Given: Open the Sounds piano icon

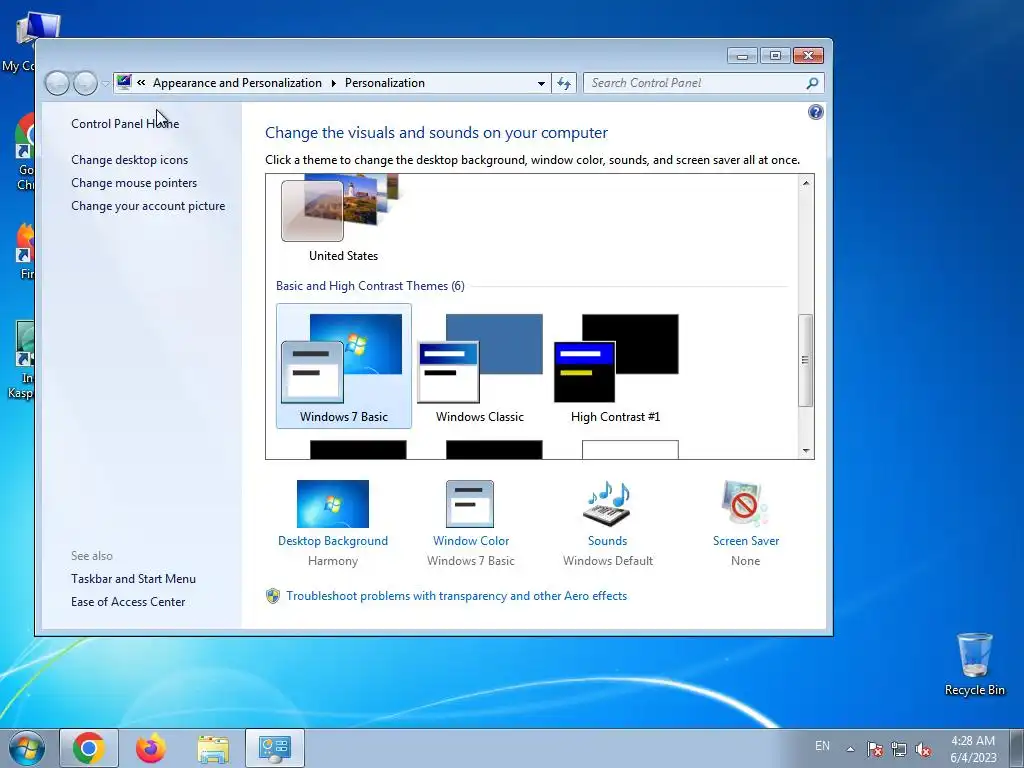Looking at the screenshot, I should (607, 504).
